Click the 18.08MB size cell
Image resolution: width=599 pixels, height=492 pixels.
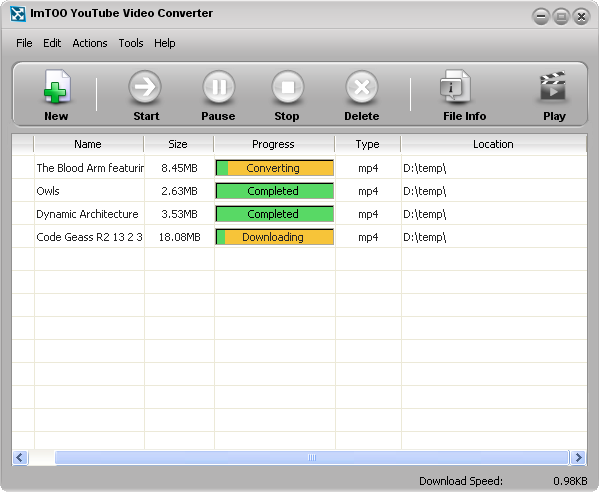point(179,237)
